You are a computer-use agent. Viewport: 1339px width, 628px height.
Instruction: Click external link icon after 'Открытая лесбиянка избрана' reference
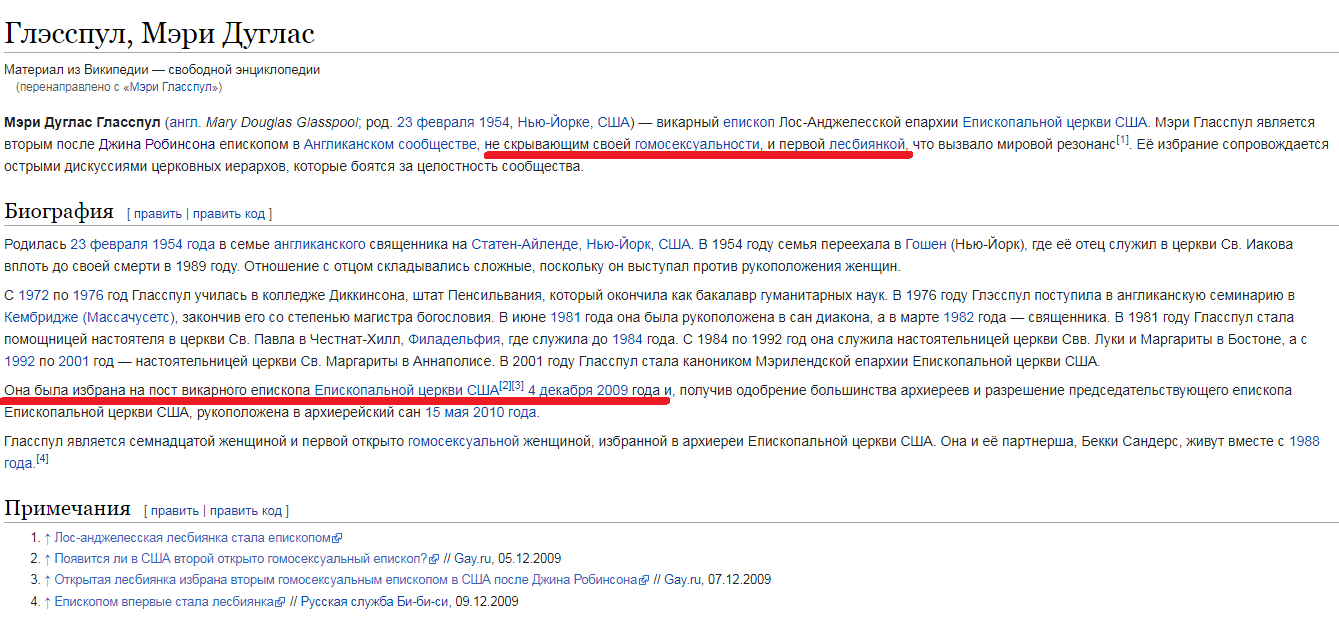point(644,580)
